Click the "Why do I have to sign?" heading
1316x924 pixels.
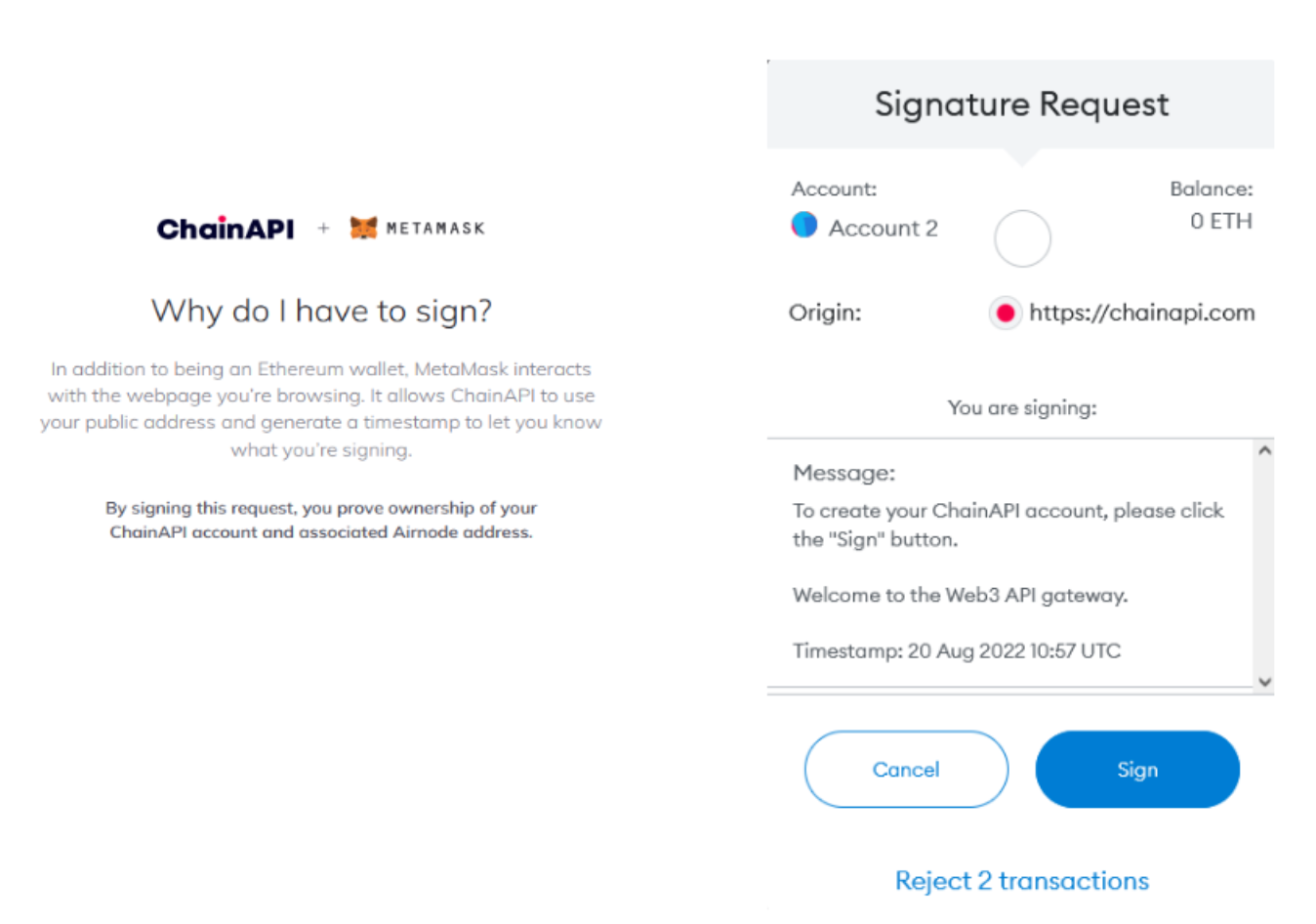(x=321, y=312)
